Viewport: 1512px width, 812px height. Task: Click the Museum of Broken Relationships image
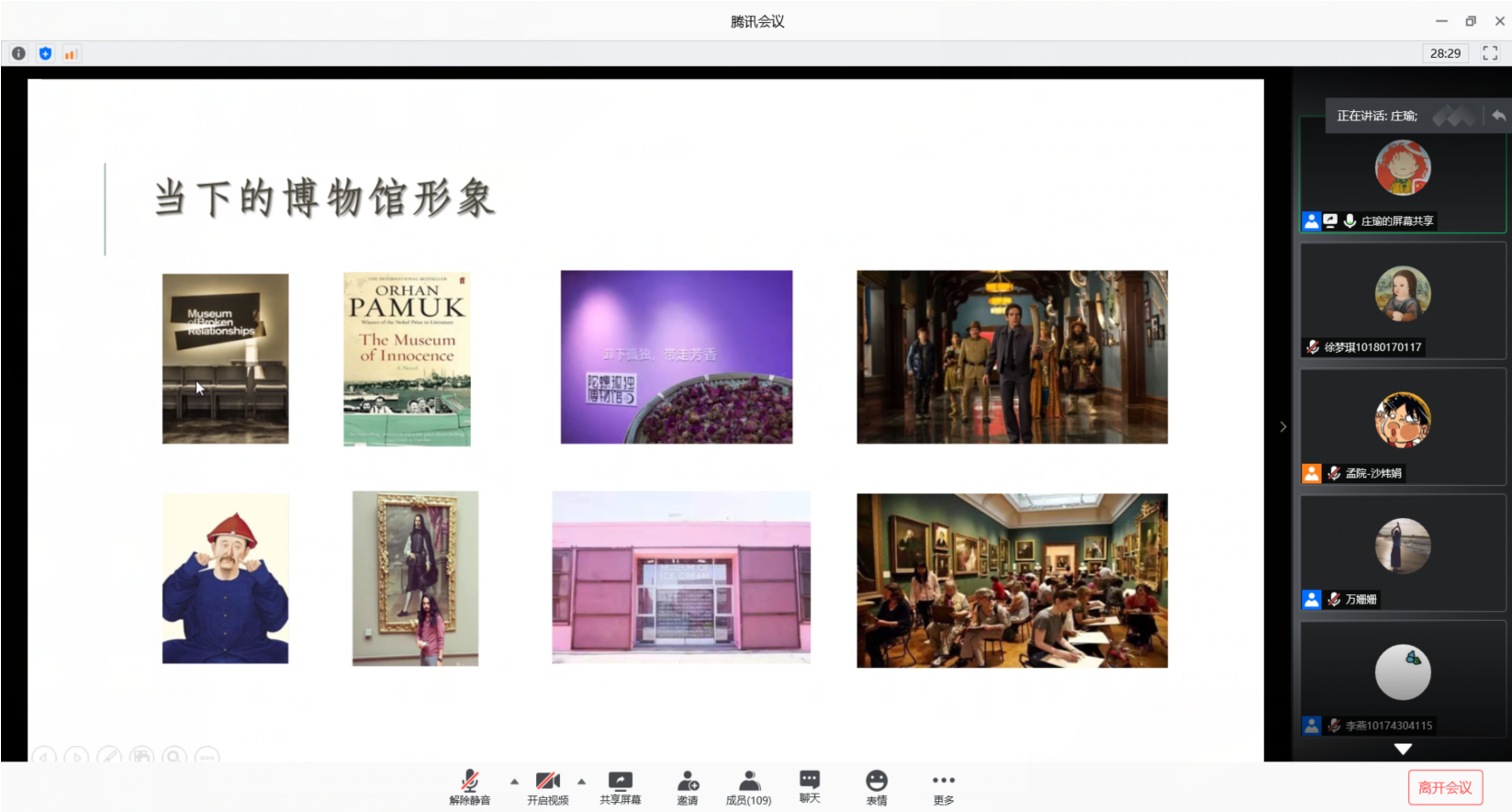point(226,358)
